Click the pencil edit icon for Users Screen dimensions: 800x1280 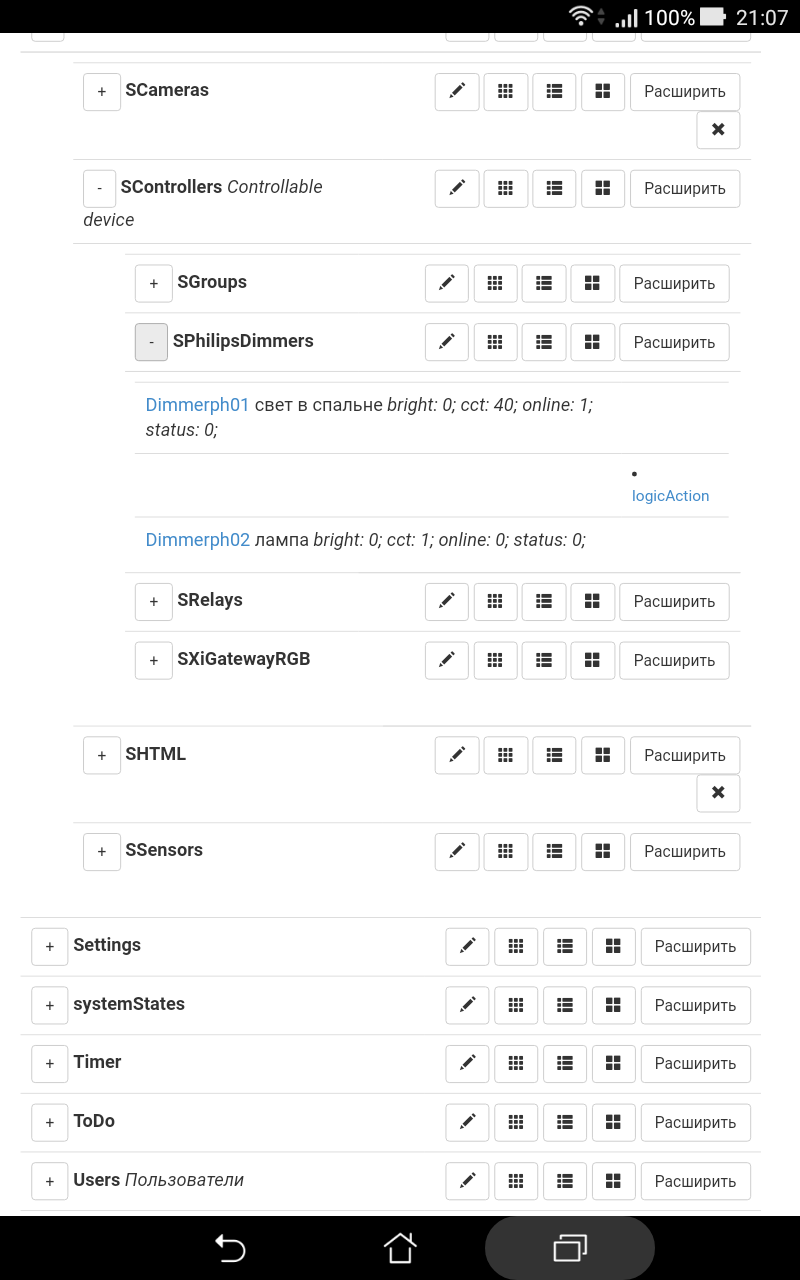467,1181
